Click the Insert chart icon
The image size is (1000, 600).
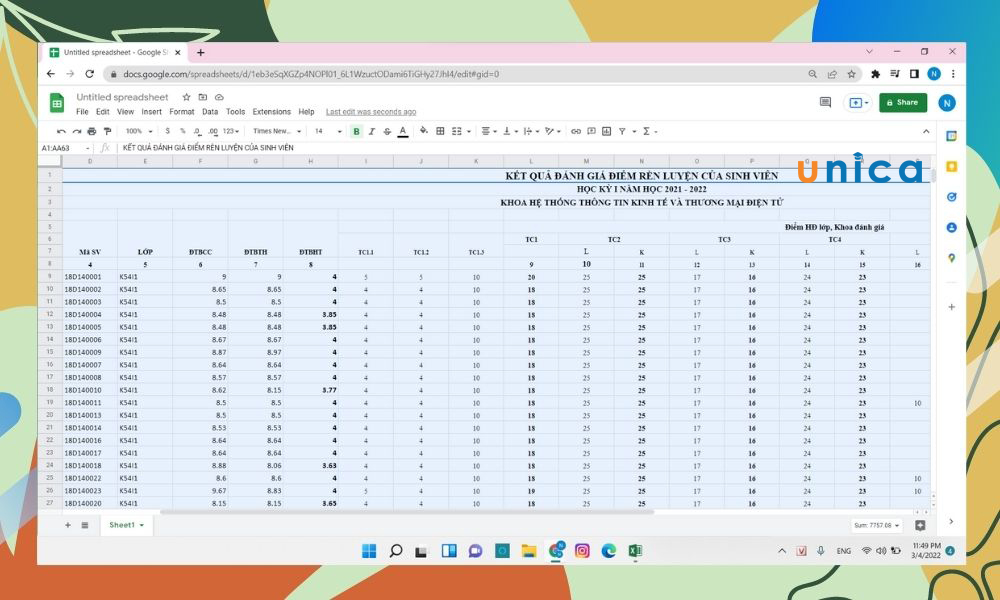pyautogui.click(x=607, y=131)
